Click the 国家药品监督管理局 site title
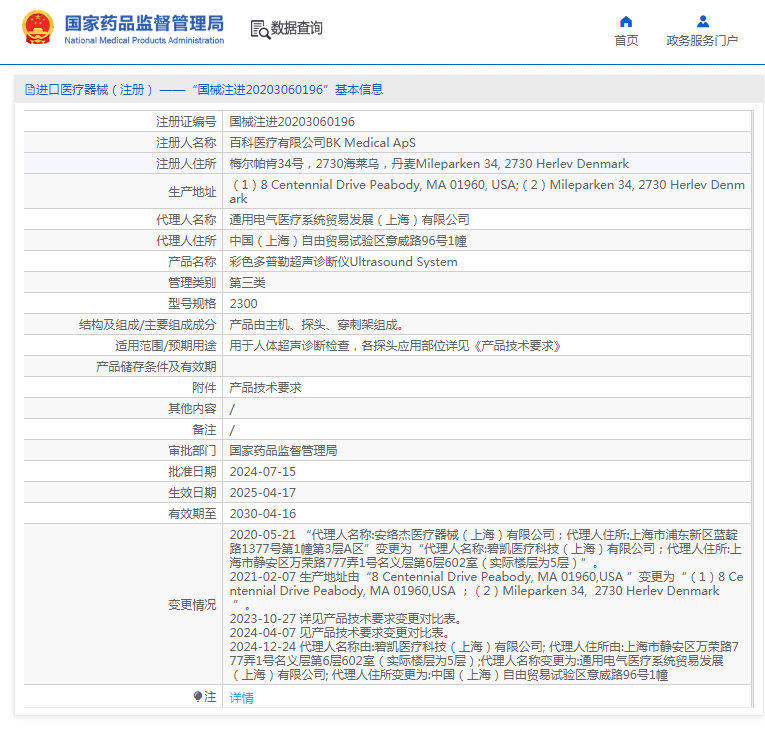Viewport: 765px width, 729px height. 144,23
